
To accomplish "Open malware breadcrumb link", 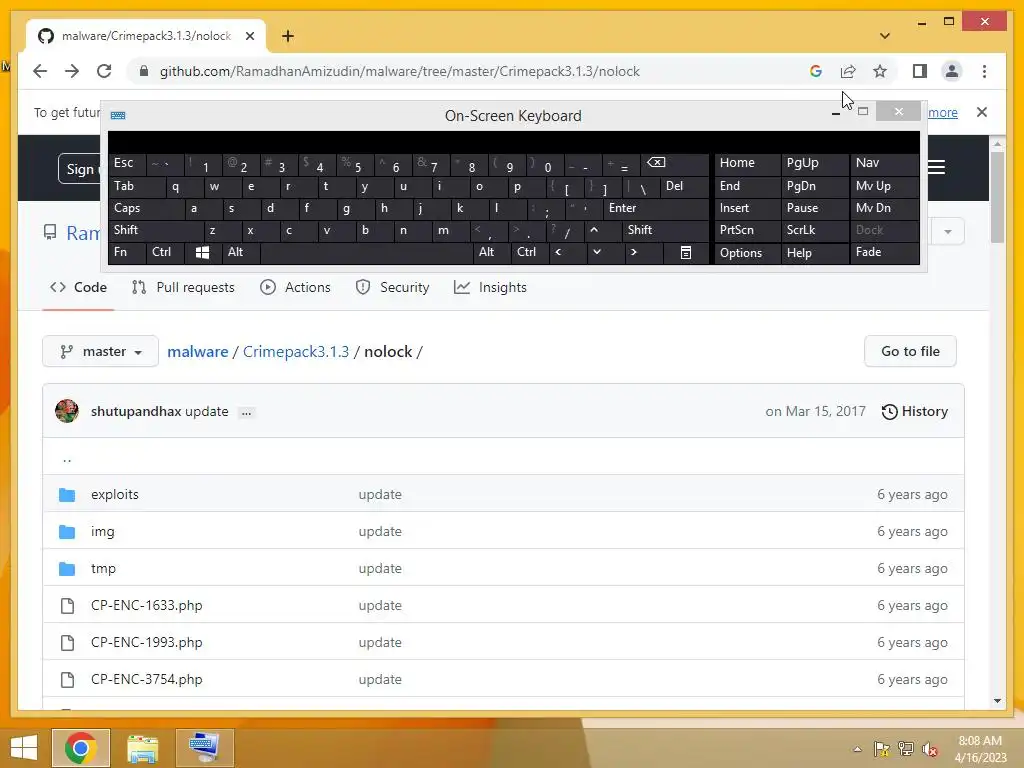I will 198,351.
